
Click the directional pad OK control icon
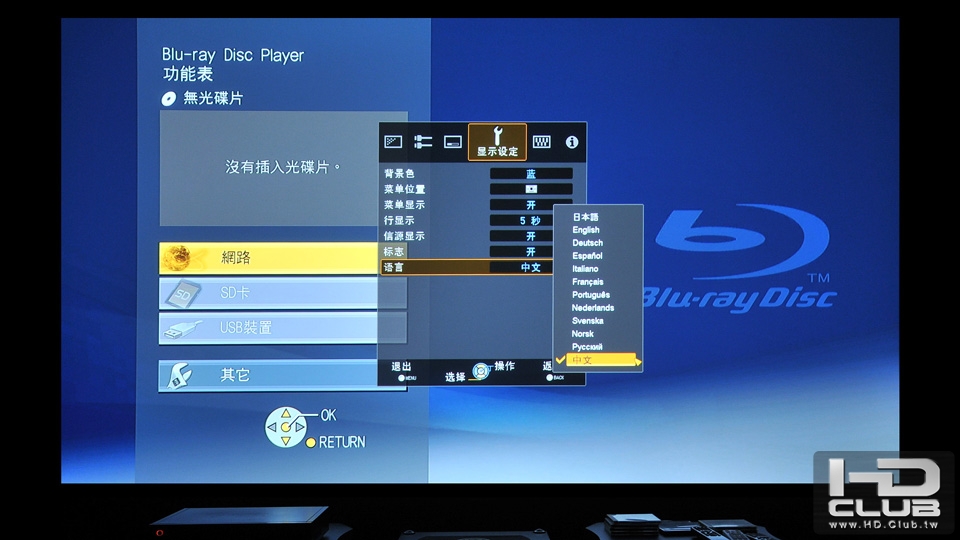[285, 427]
